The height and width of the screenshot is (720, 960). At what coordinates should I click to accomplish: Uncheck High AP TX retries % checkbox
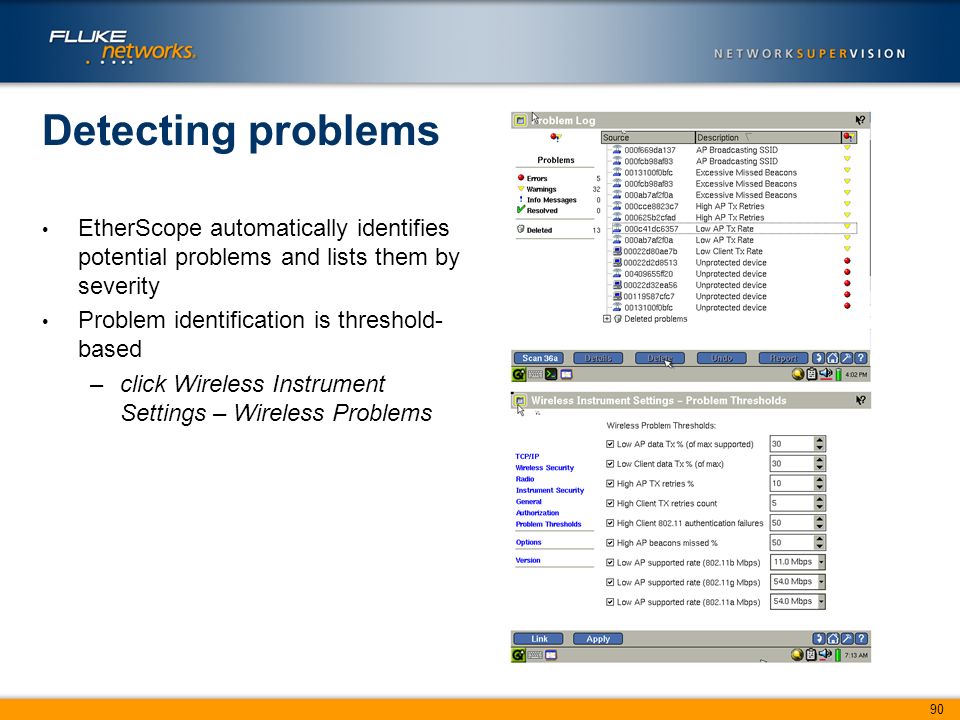(x=610, y=483)
